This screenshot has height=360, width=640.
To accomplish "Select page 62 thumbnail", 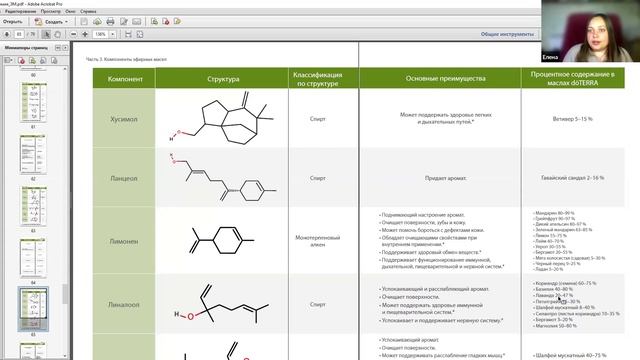I will tap(33, 155).
